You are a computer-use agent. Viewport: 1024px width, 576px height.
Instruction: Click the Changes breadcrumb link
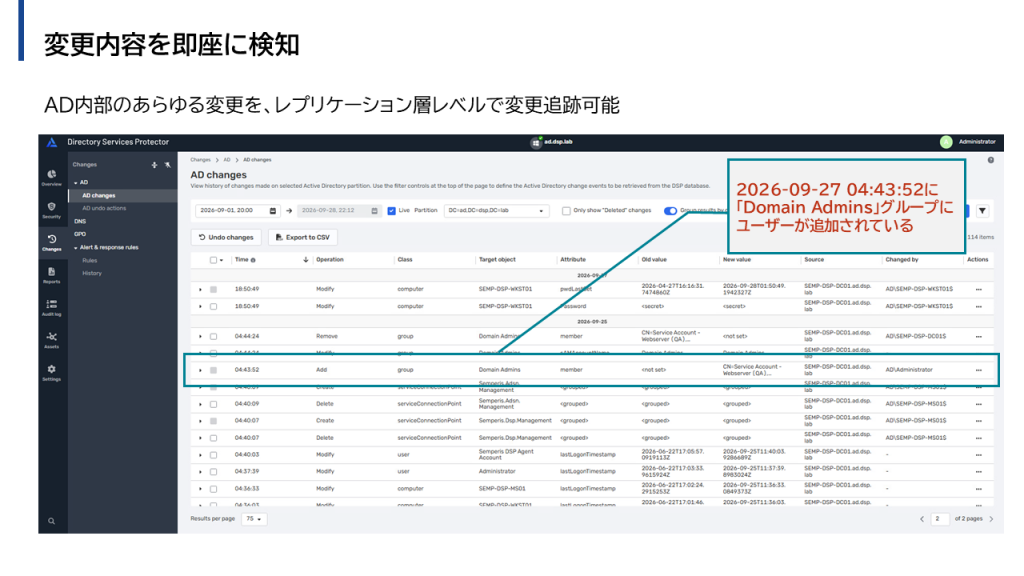(x=200, y=160)
